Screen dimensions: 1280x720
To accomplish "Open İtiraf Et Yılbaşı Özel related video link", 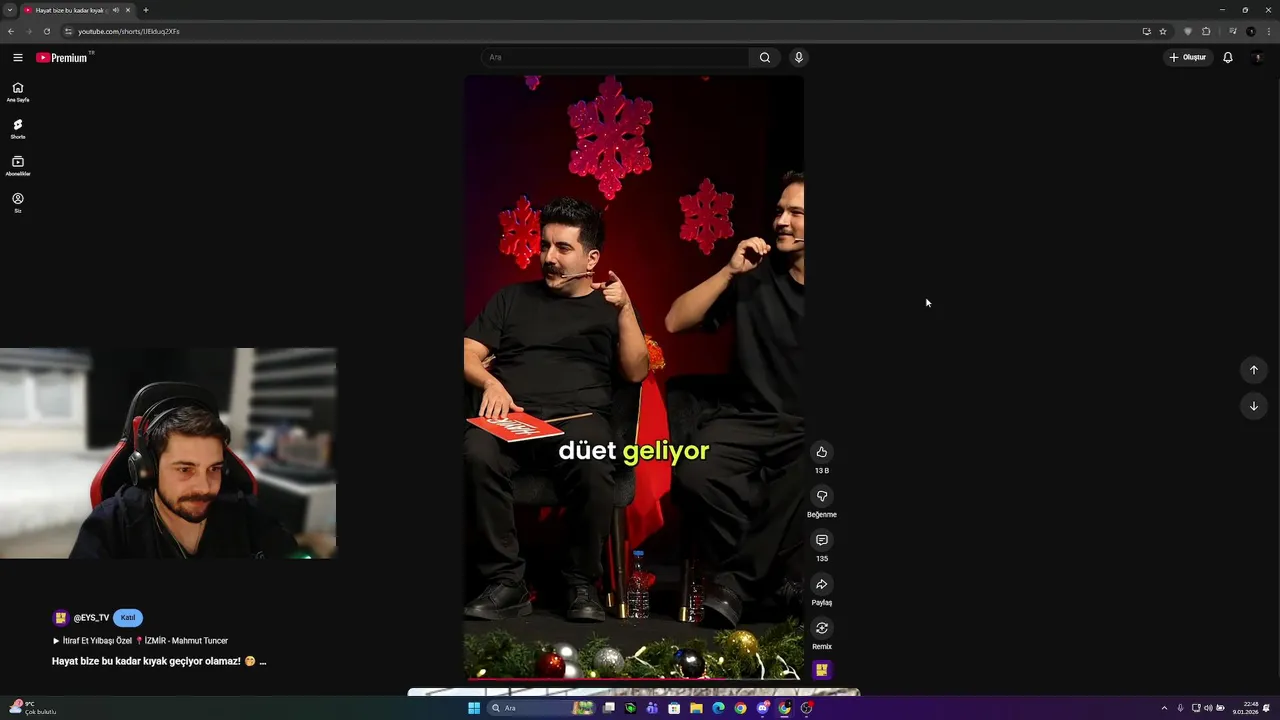I will (x=140, y=641).
